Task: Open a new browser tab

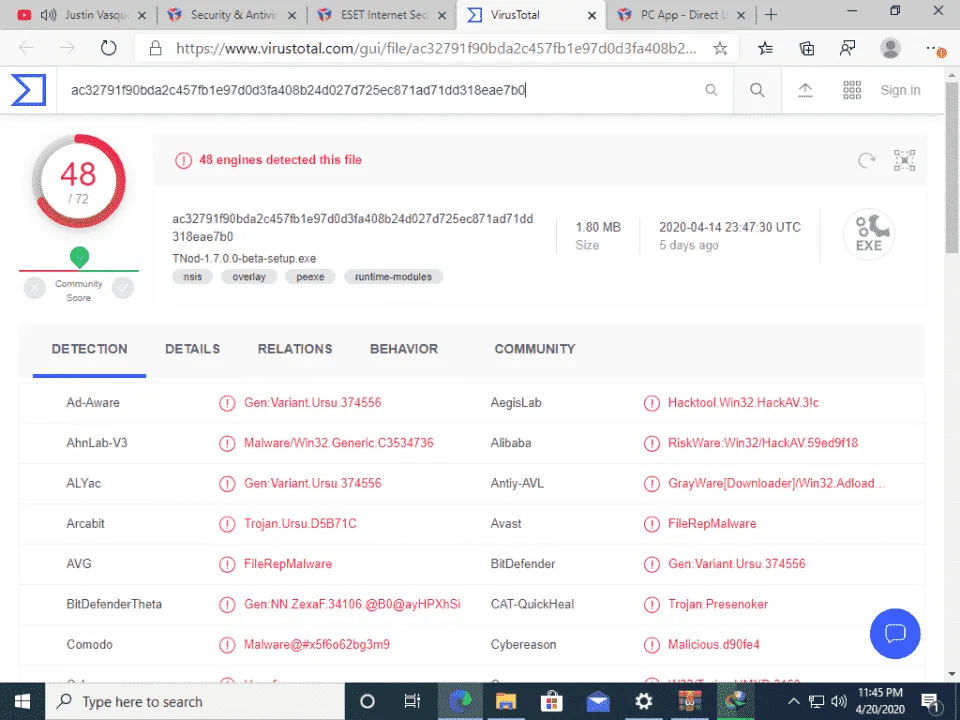Action: [x=771, y=15]
